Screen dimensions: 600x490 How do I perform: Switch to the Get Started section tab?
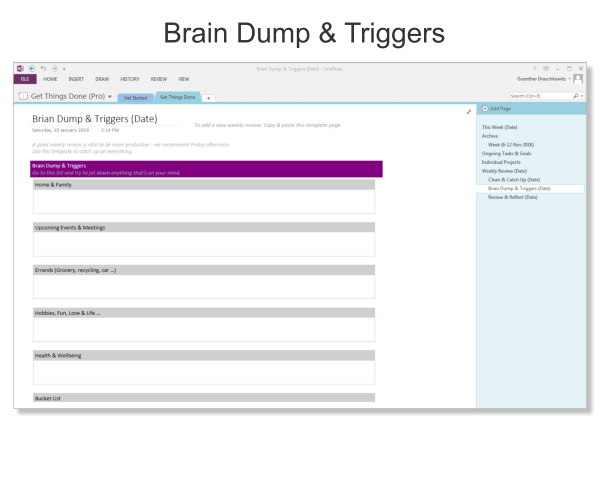click(135, 97)
